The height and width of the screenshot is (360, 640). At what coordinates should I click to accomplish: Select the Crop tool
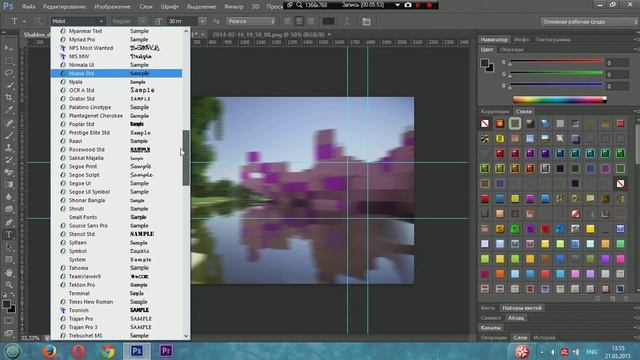9,98
